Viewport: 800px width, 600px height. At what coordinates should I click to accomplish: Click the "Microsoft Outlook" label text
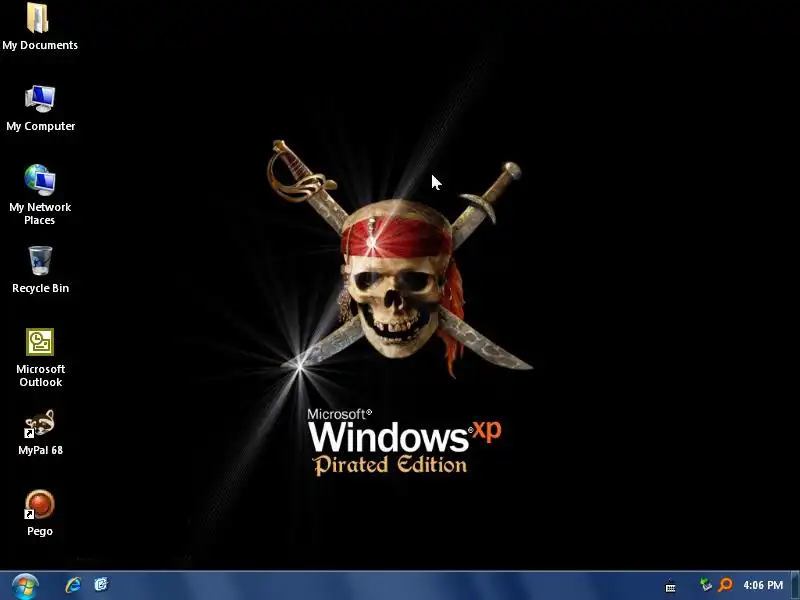[40, 376]
